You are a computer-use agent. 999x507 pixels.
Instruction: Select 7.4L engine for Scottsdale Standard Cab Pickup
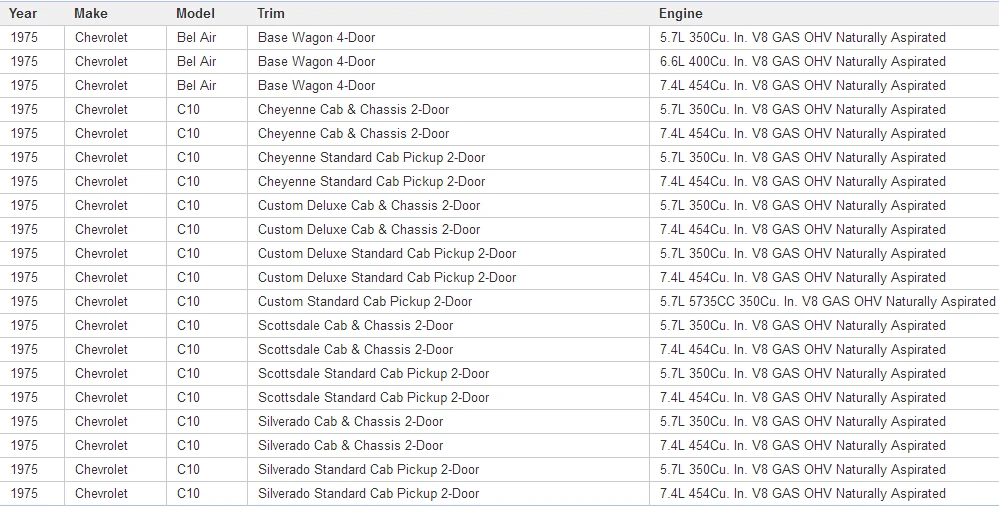[x=824, y=397]
